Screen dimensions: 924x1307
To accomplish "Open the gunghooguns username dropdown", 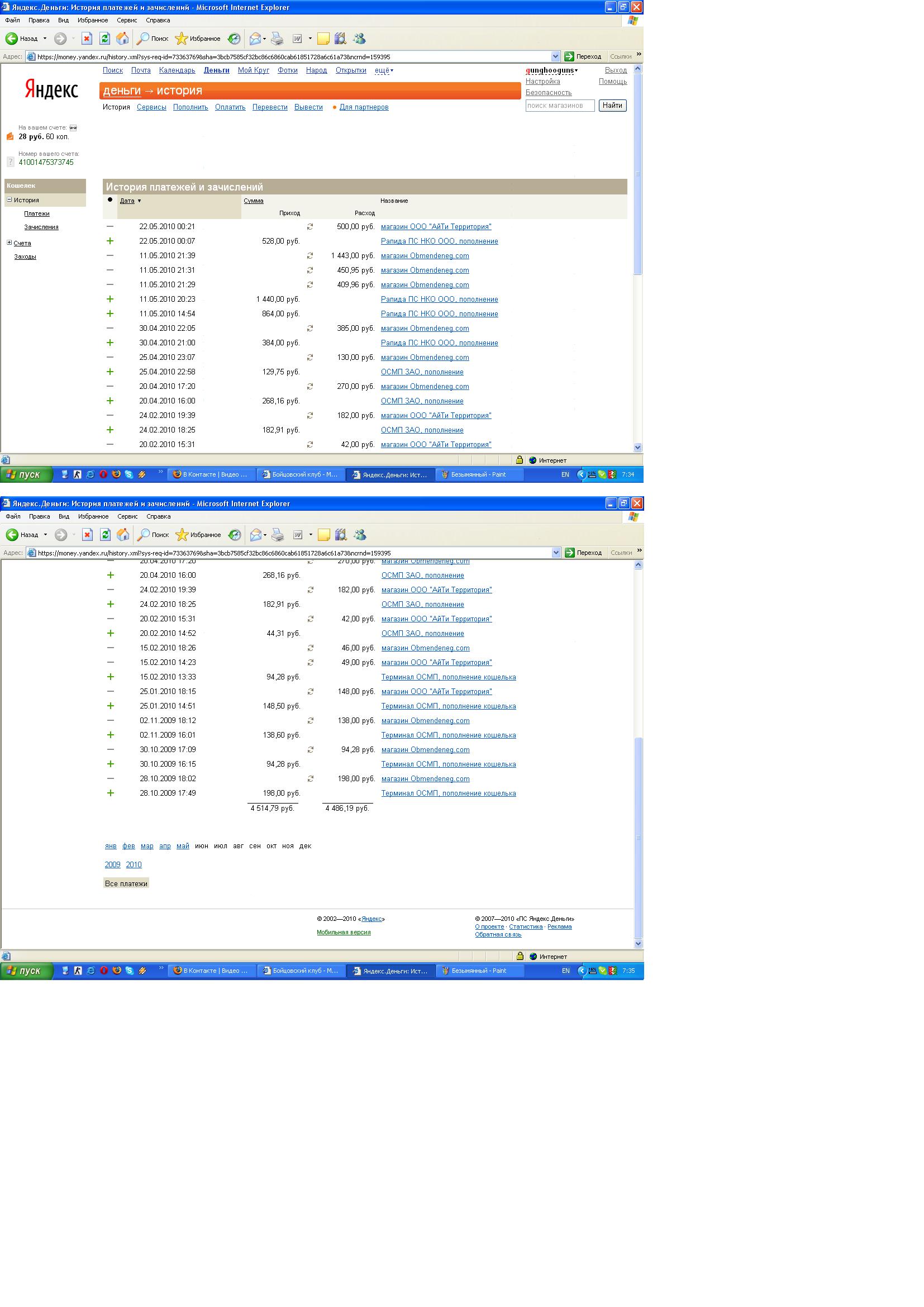I will [551, 70].
